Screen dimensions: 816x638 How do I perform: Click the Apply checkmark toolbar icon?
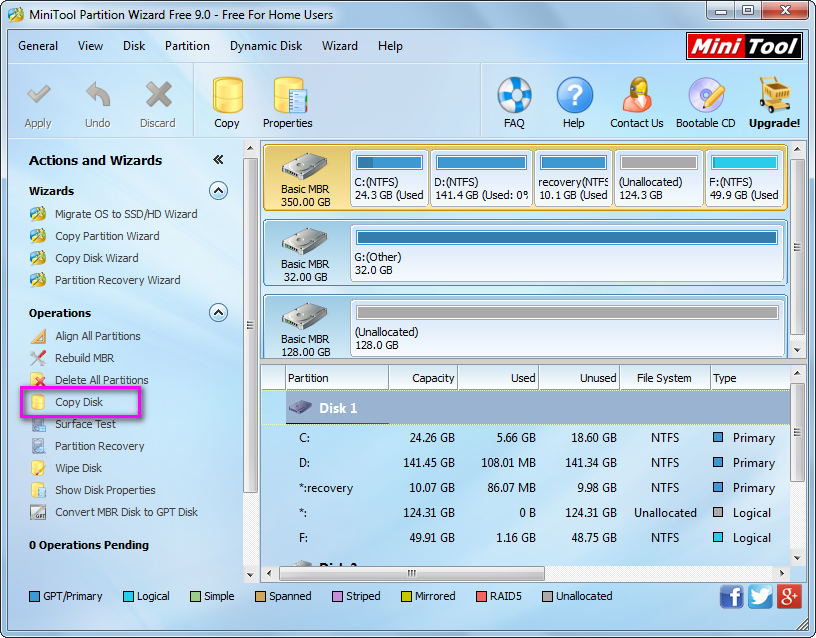38,96
